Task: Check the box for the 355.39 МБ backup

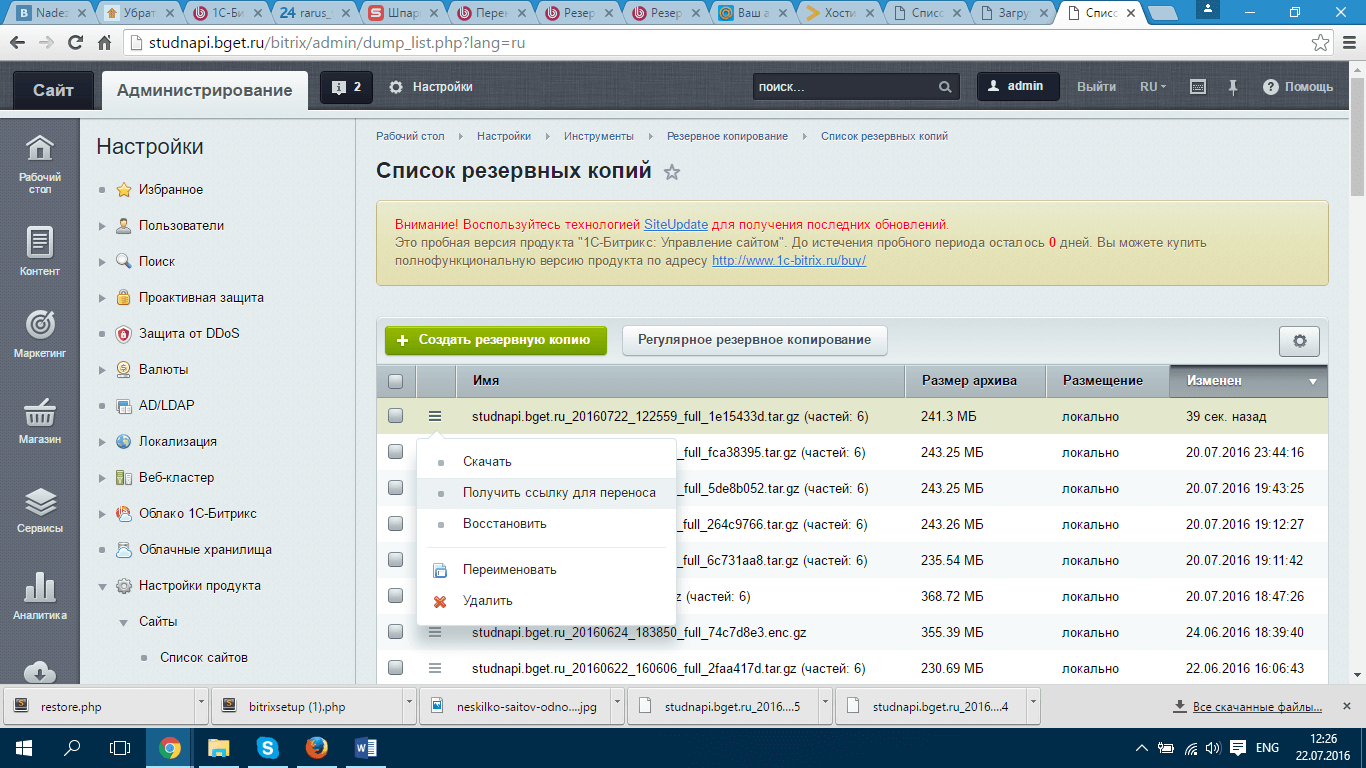Action: [x=396, y=632]
